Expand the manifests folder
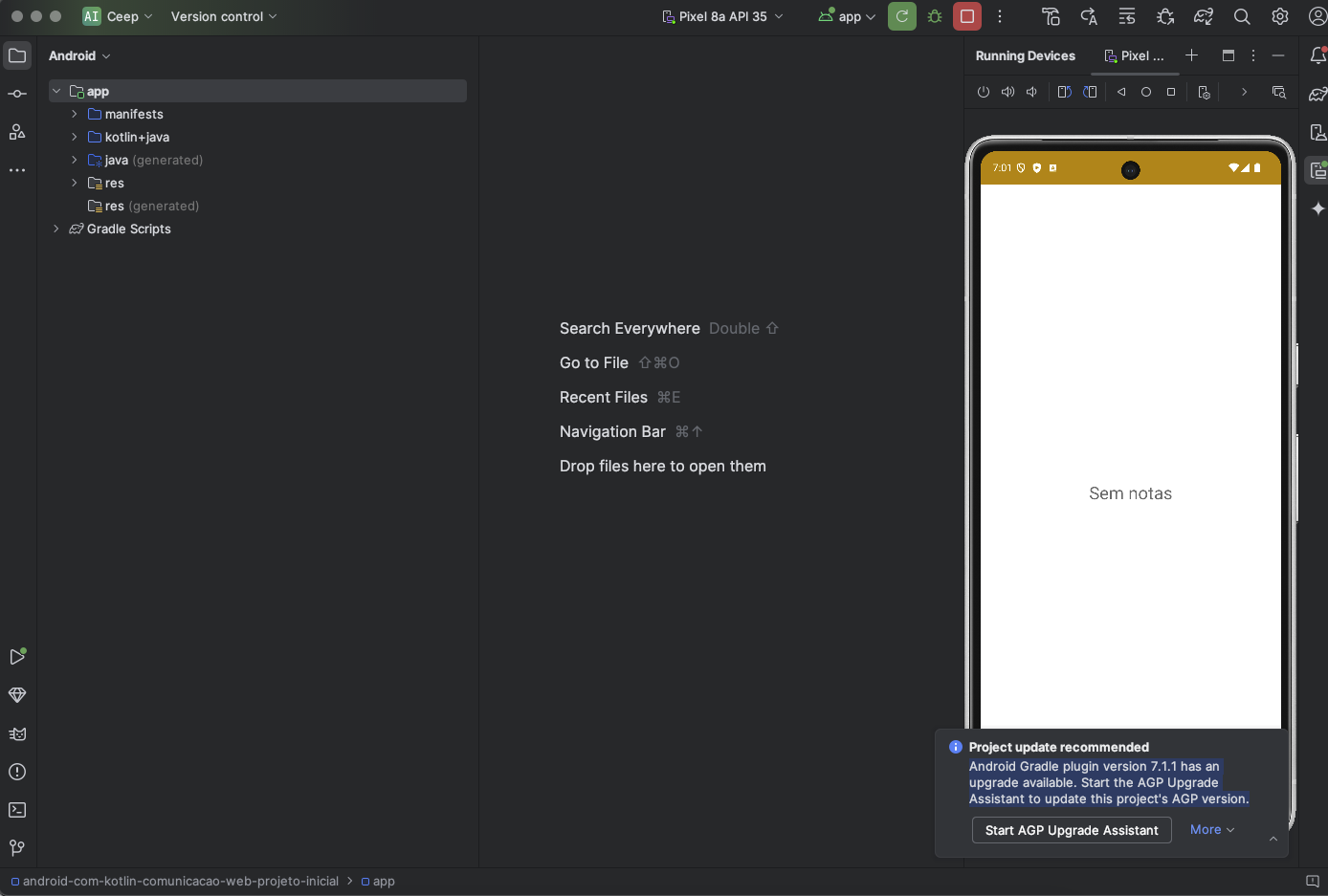The height and width of the screenshot is (896, 1328). [x=75, y=114]
